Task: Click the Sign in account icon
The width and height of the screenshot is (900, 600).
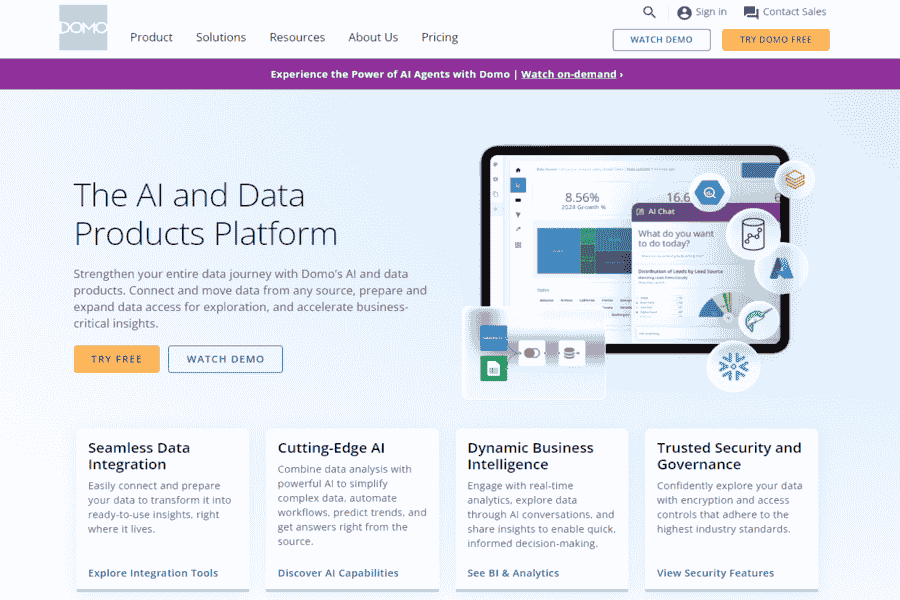Action: pos(684,13)
